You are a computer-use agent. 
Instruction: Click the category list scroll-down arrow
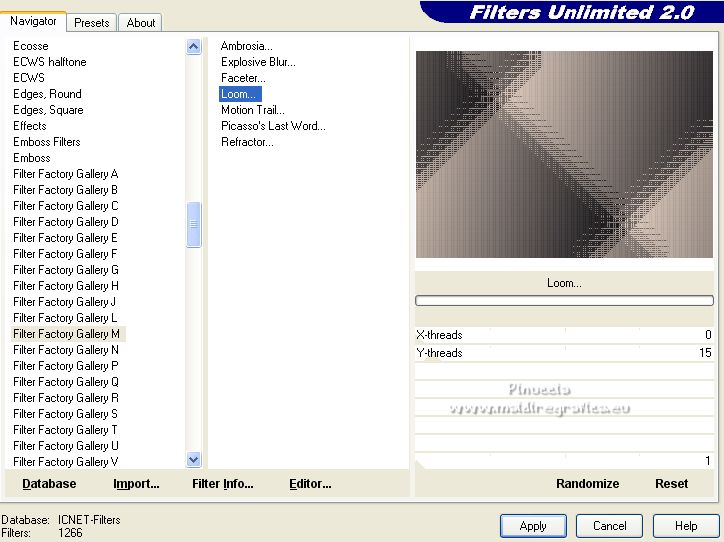pyautogui.click(x=193, y=460)
